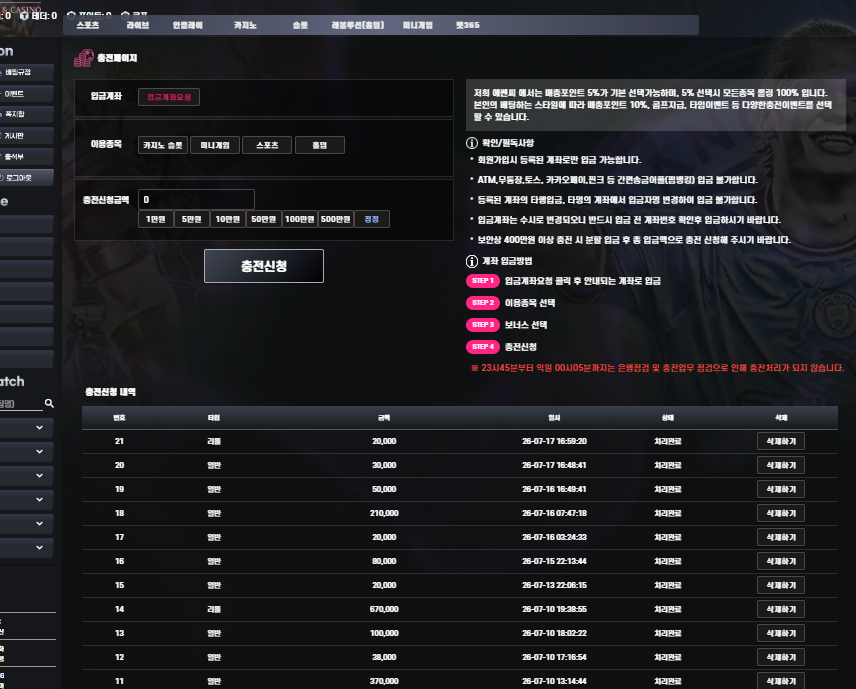The height and width of the screenshot is (689, 856).
Task: Add 1만원 to charge amount
Action: 156,219
